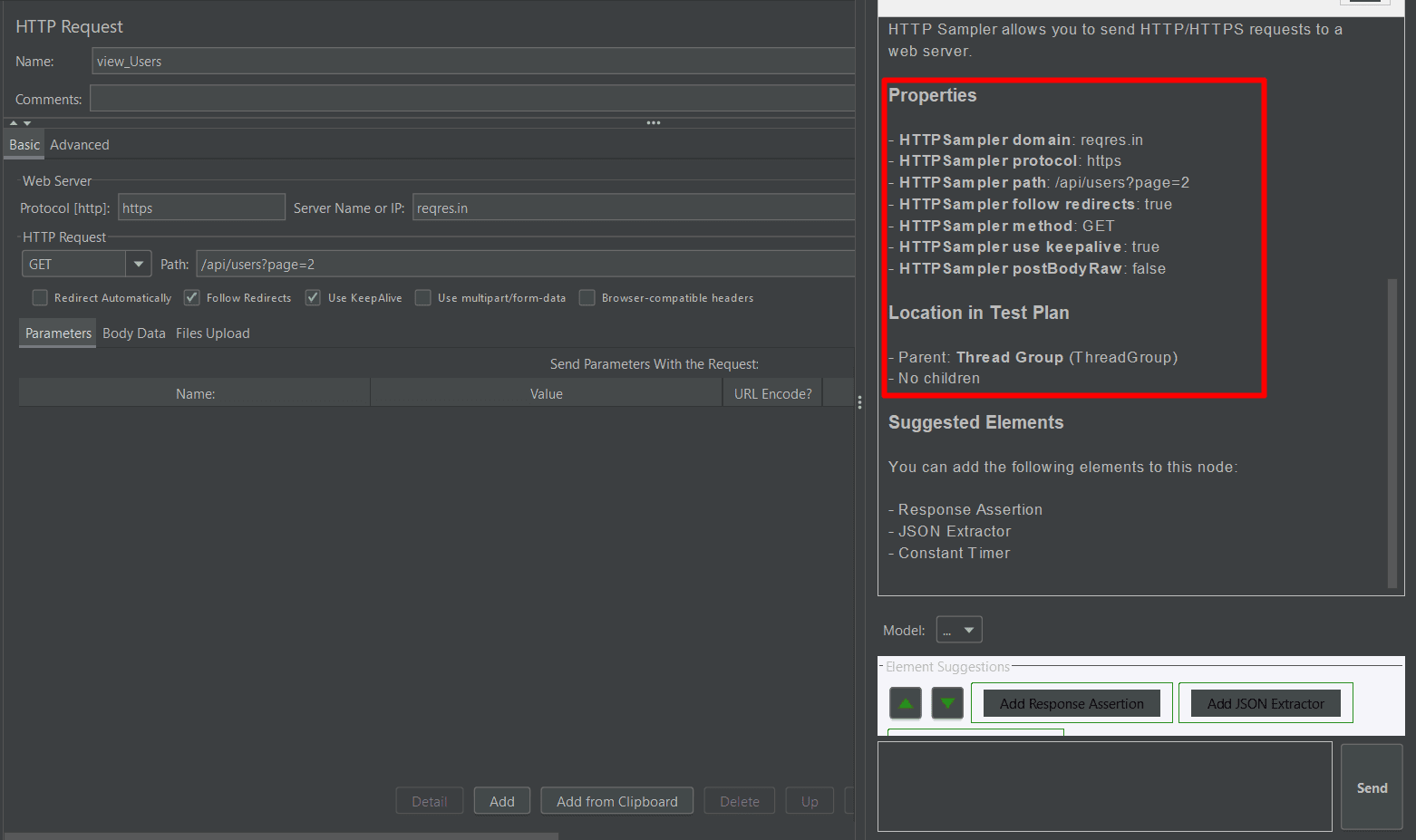Click Add from Clipboard button

(x=616, y=802)
